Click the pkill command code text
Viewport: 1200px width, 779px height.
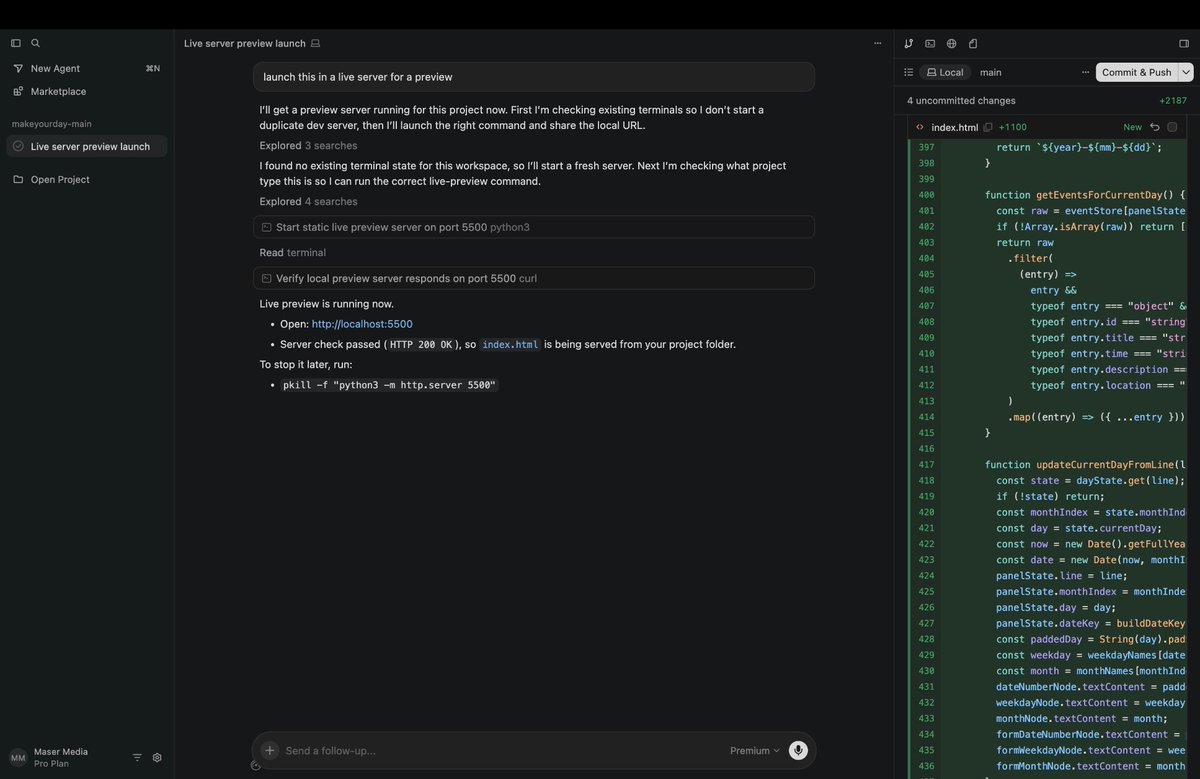[x=389, y=385]
